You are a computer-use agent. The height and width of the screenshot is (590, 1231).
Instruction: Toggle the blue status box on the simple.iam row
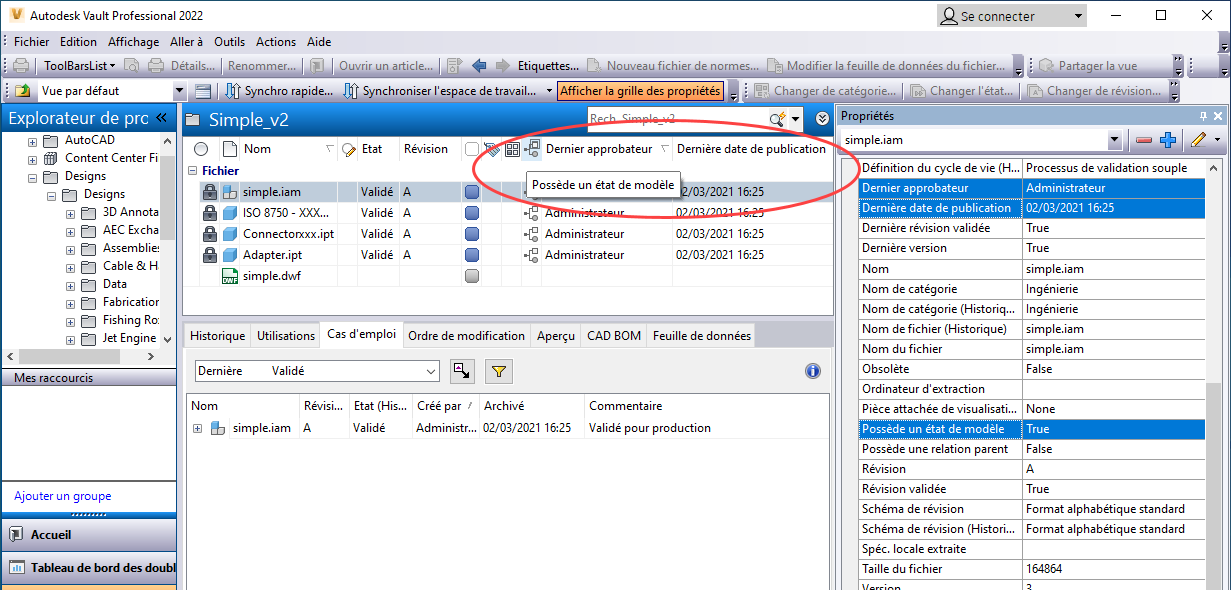pyautogui.click(x=472, y=192)
